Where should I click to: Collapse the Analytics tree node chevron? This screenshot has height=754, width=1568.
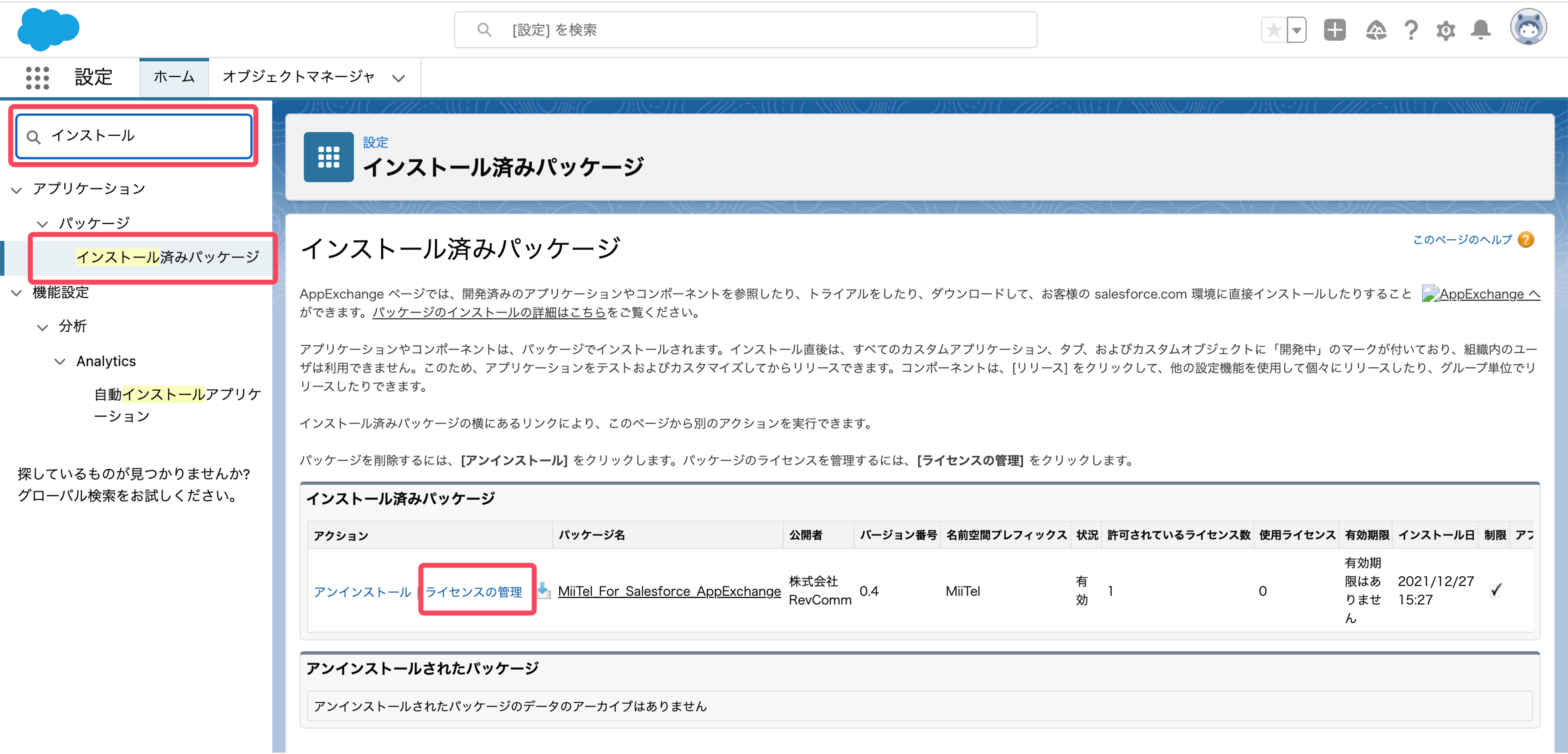tap(60, 362)
